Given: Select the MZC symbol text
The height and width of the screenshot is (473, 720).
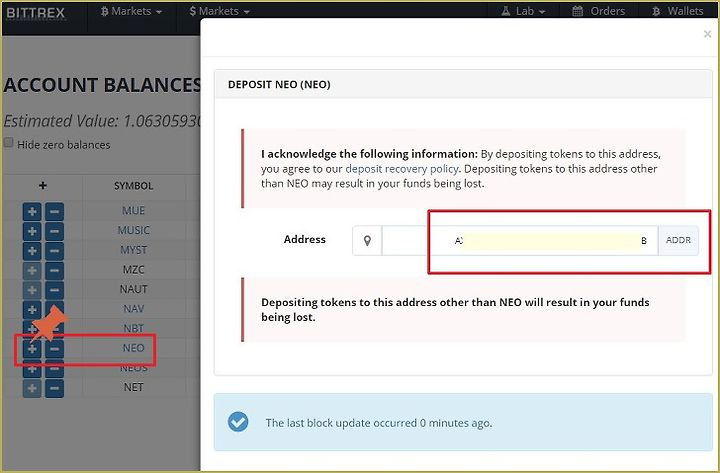Looking at the screenshot, I should click(134, 269).
